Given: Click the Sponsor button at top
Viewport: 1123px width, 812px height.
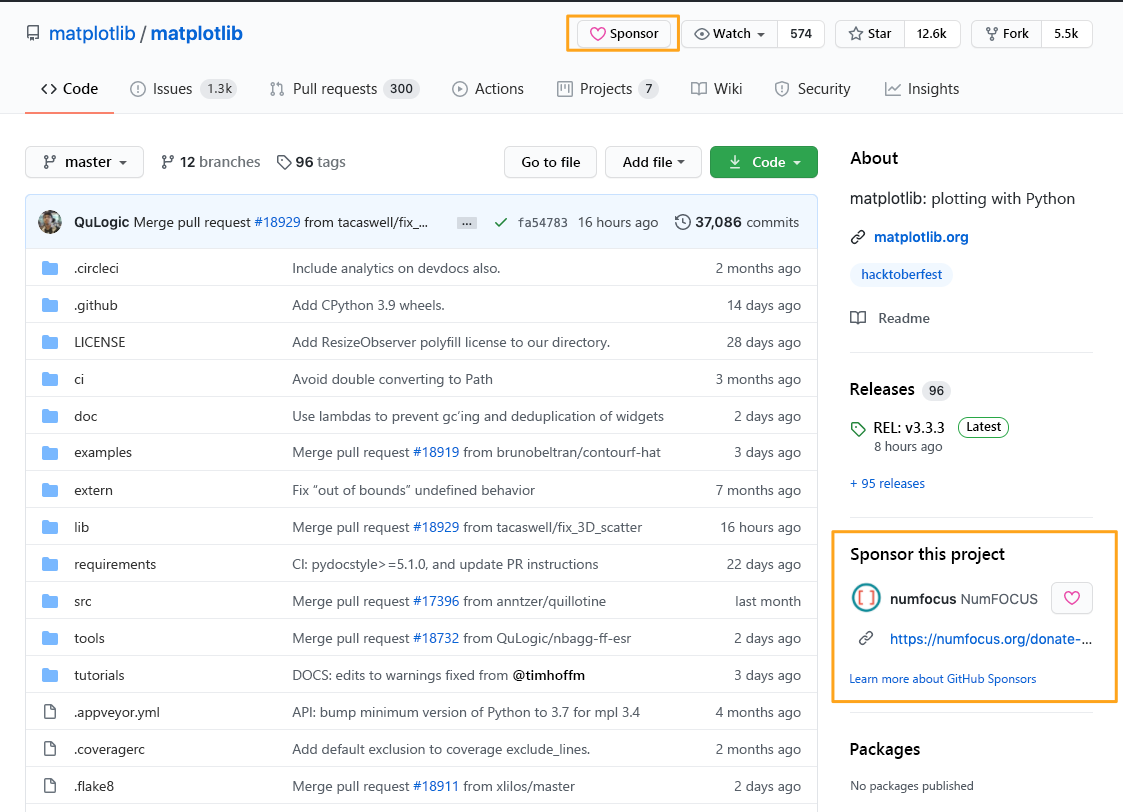Looking at the screenshot, I should (623, 34).
